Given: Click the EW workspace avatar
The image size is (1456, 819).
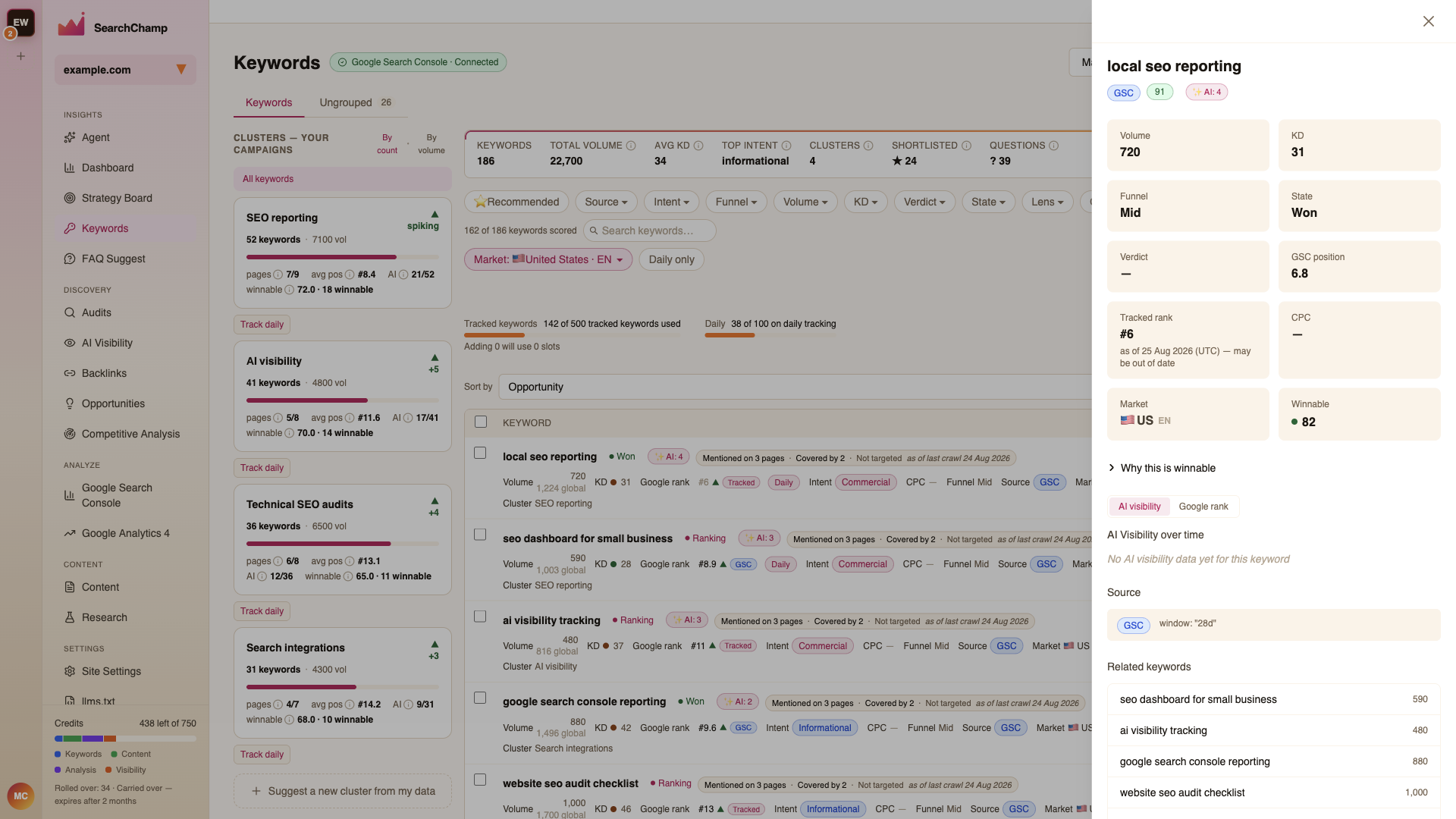Looking at the screenshot, I should coord(21,22).
